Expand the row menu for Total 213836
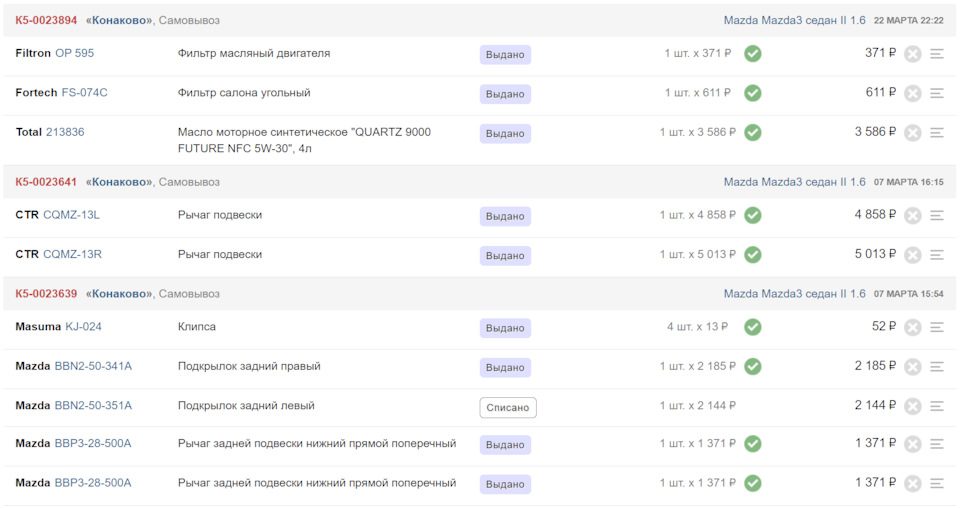 pyautogui.click(x=937, y=133)
